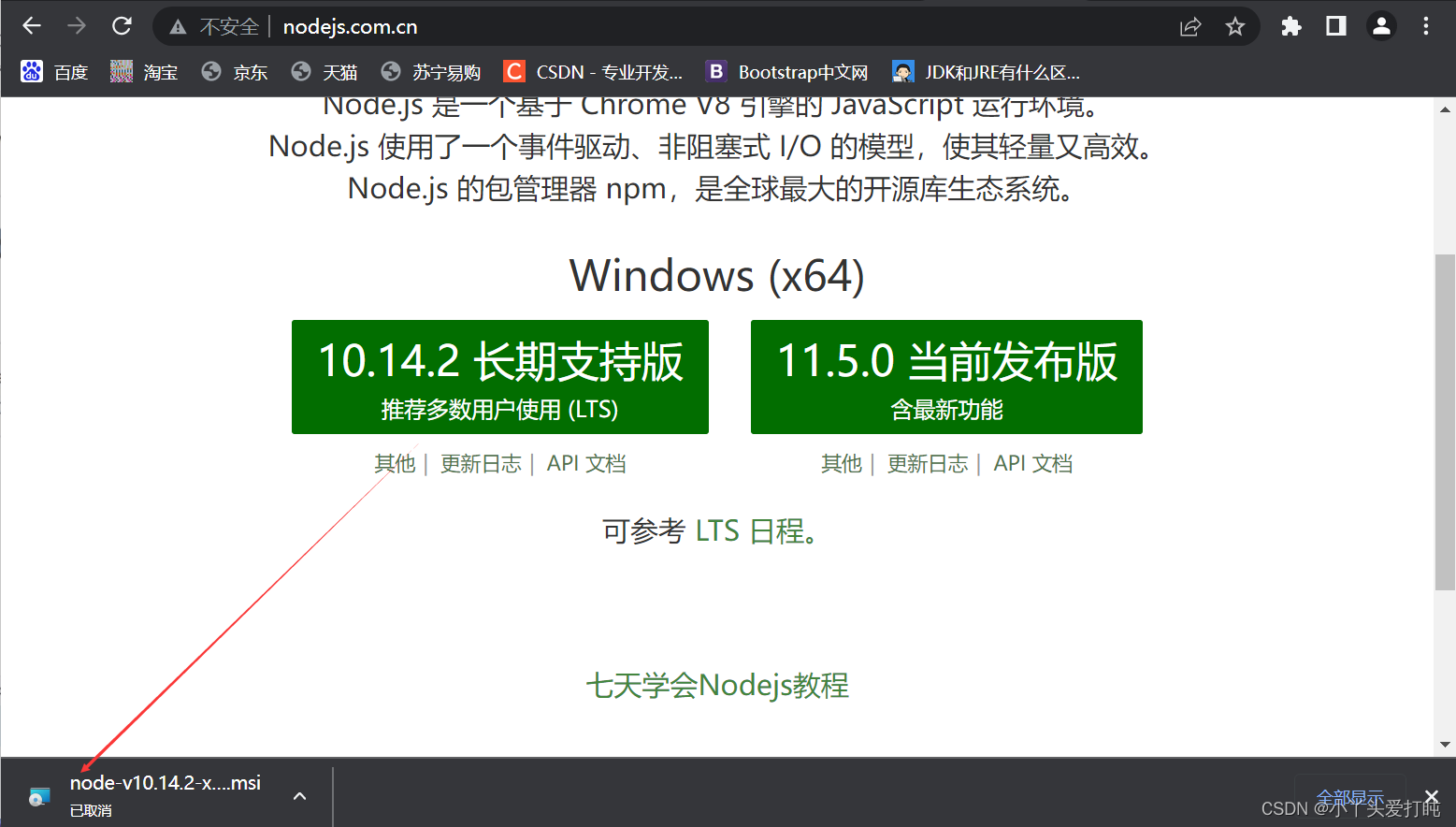
Task: Click the page scrollbar thumb
Action: point(1445,422)
